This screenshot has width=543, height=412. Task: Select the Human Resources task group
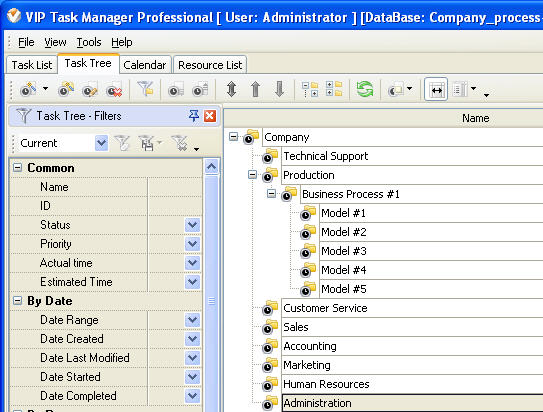pyautogui.click(x=326, y=384)
